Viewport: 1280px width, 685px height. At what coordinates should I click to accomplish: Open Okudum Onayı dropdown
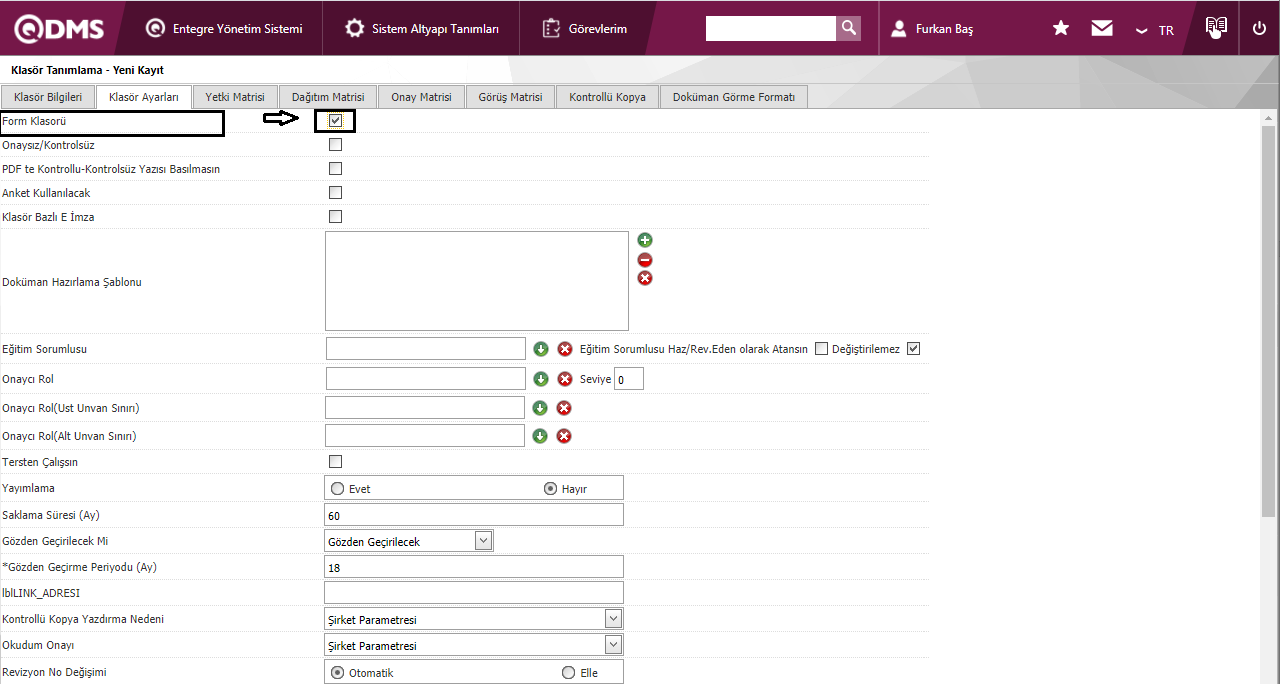click(x=474, y=645)
